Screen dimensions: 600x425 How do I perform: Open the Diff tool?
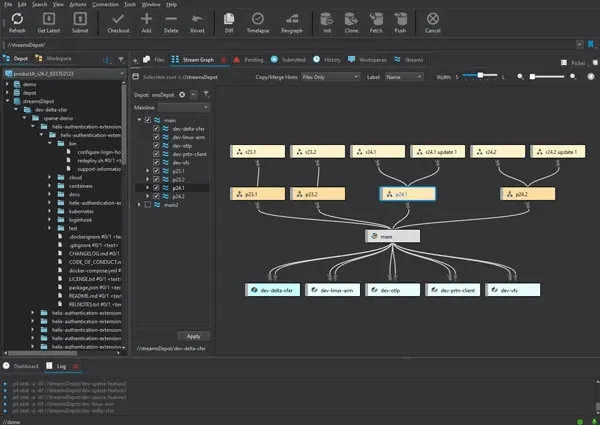(229, 19)
